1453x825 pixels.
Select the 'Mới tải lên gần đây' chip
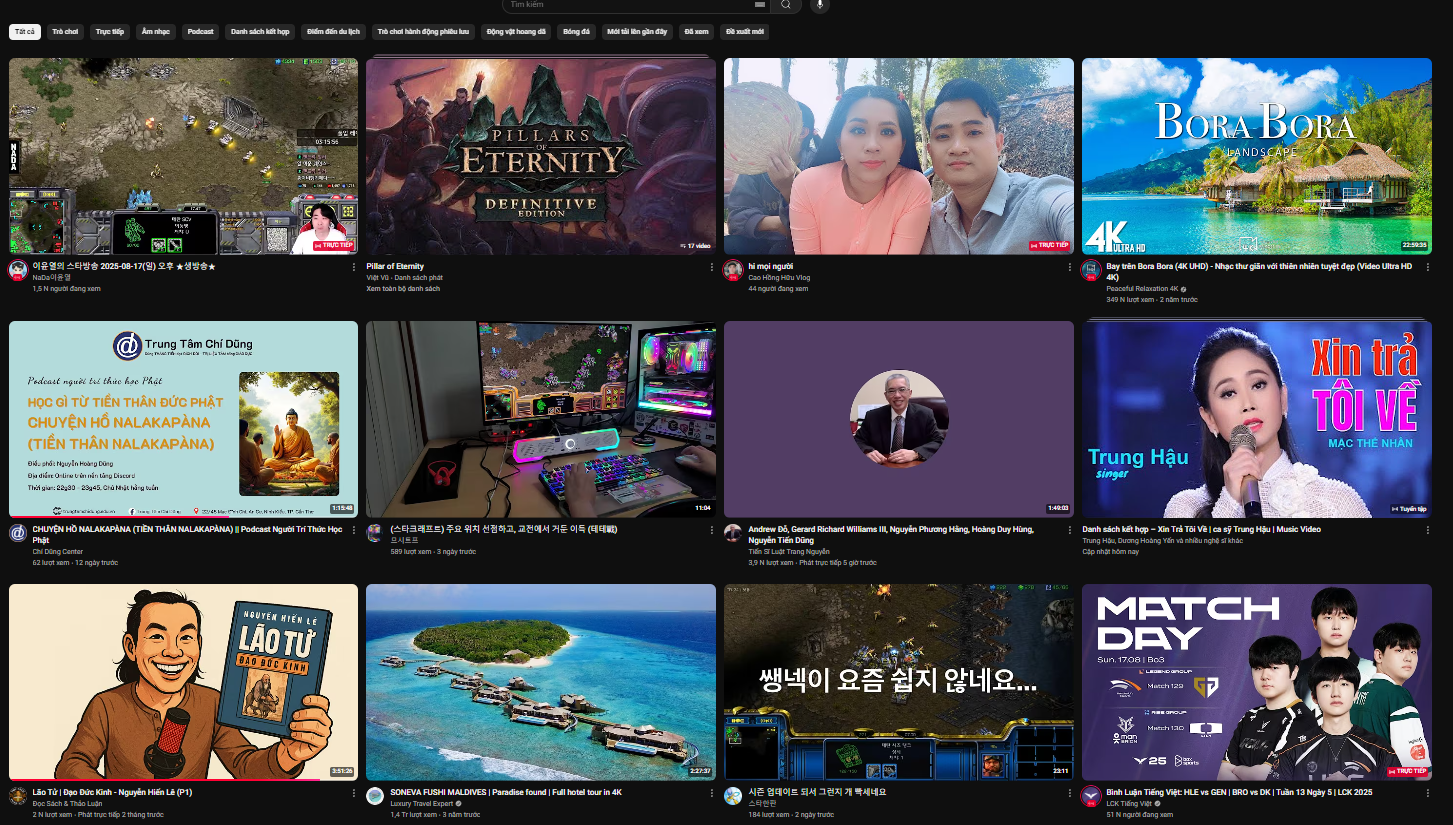[637, 32]
